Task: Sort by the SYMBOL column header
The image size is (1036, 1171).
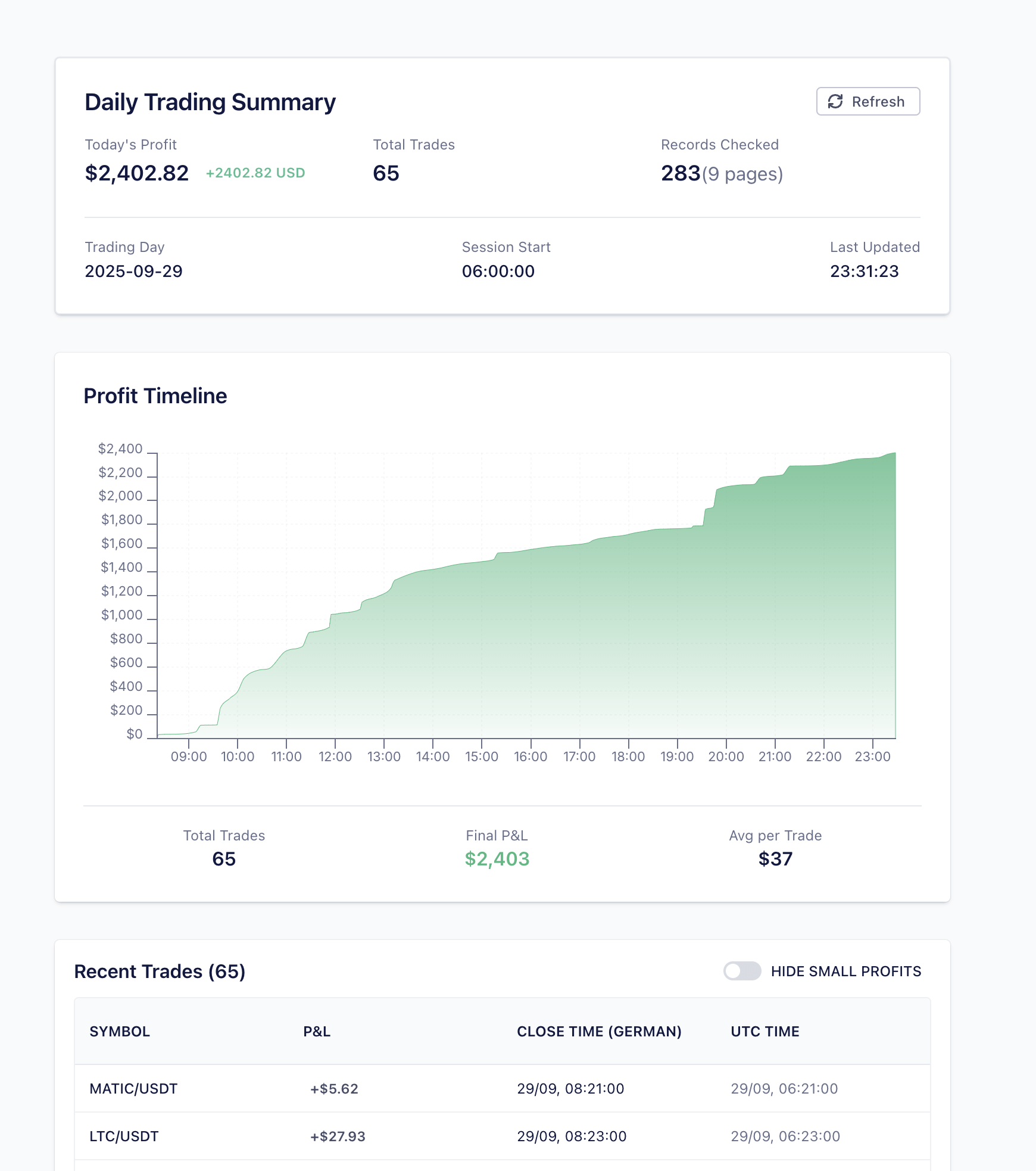Action: [x=120, y=1032]
